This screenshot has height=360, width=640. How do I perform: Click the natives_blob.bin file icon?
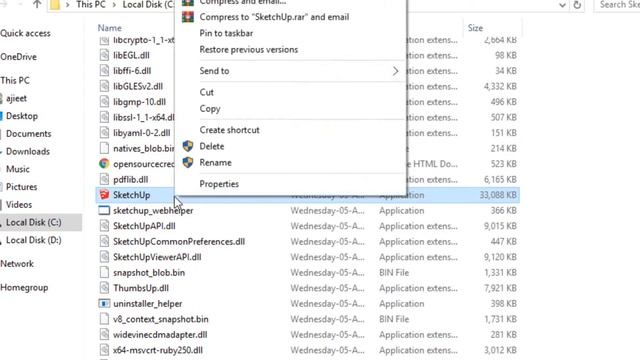pos(104,148)
